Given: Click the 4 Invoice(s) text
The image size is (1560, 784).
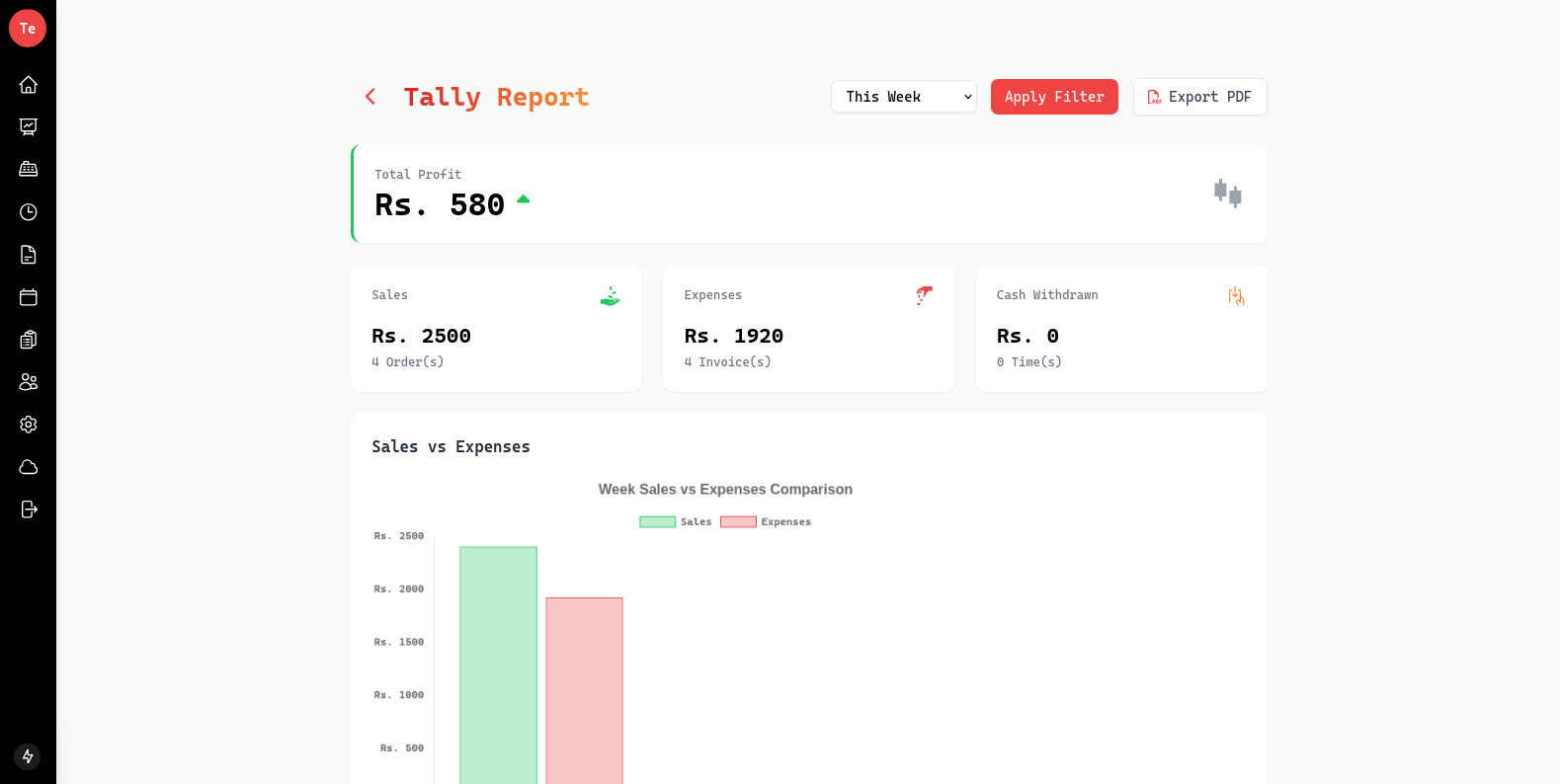Looking at the screenshot, I should (727, 362).
